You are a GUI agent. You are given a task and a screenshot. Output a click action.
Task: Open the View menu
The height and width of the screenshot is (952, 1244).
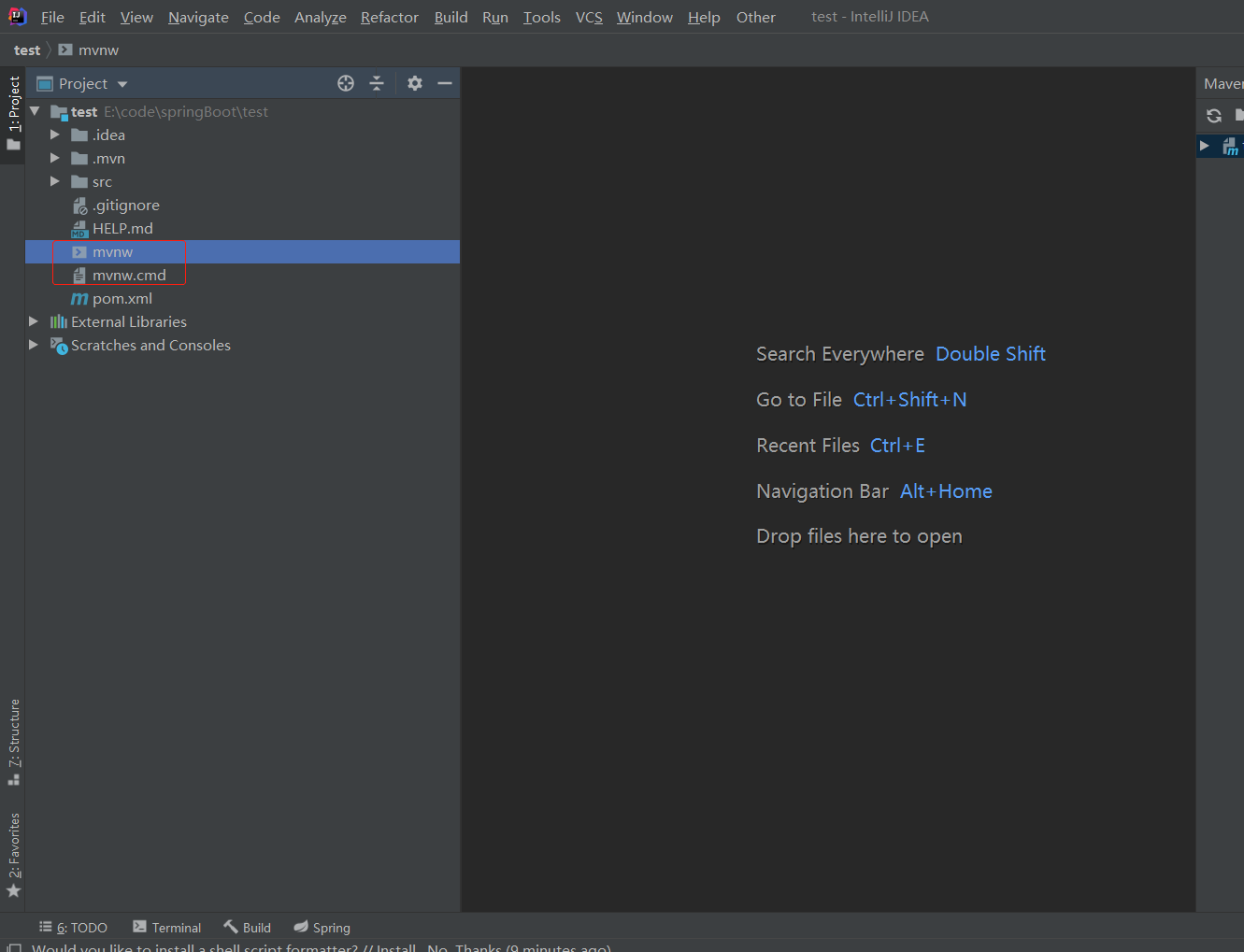[136, 17]
